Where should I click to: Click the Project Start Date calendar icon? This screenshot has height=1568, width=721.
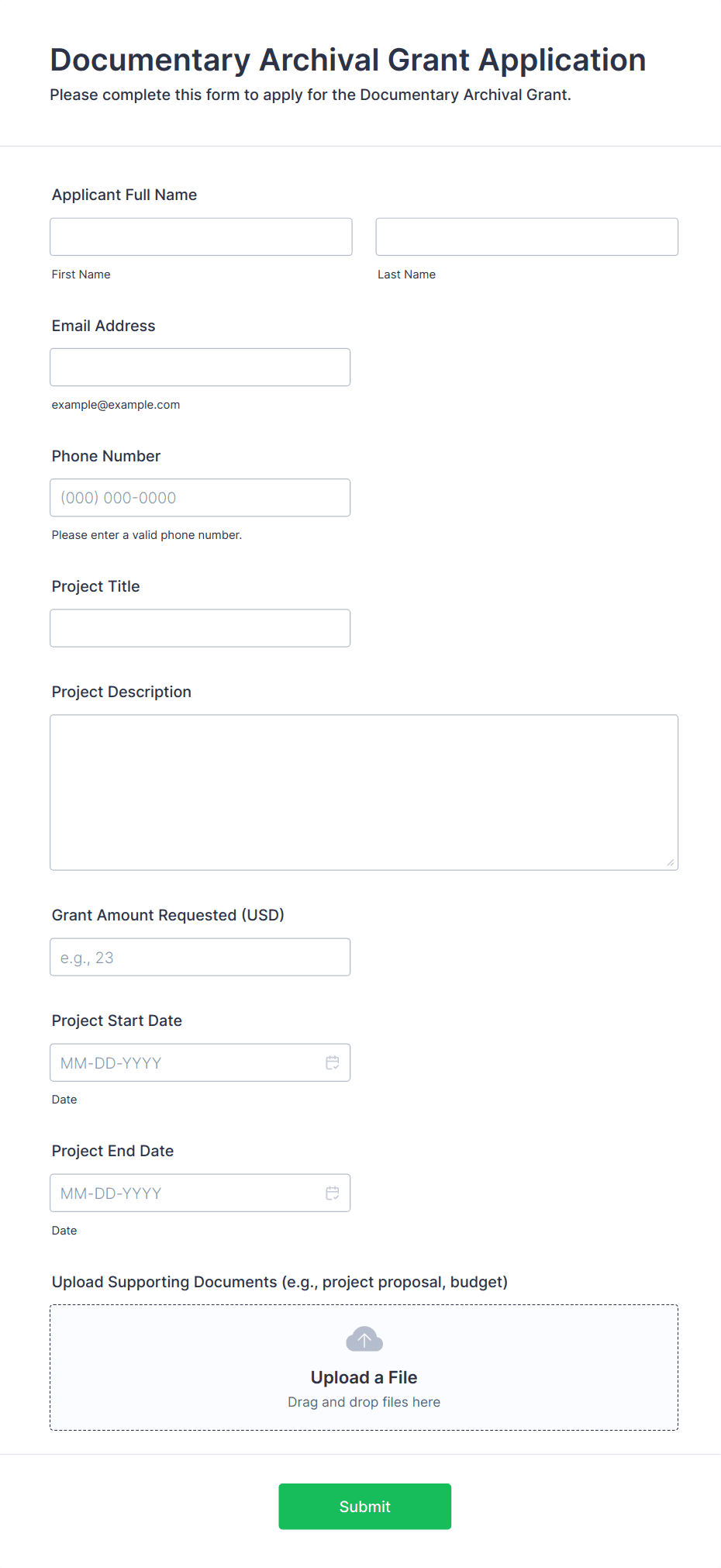click(x=333, y=1062)
